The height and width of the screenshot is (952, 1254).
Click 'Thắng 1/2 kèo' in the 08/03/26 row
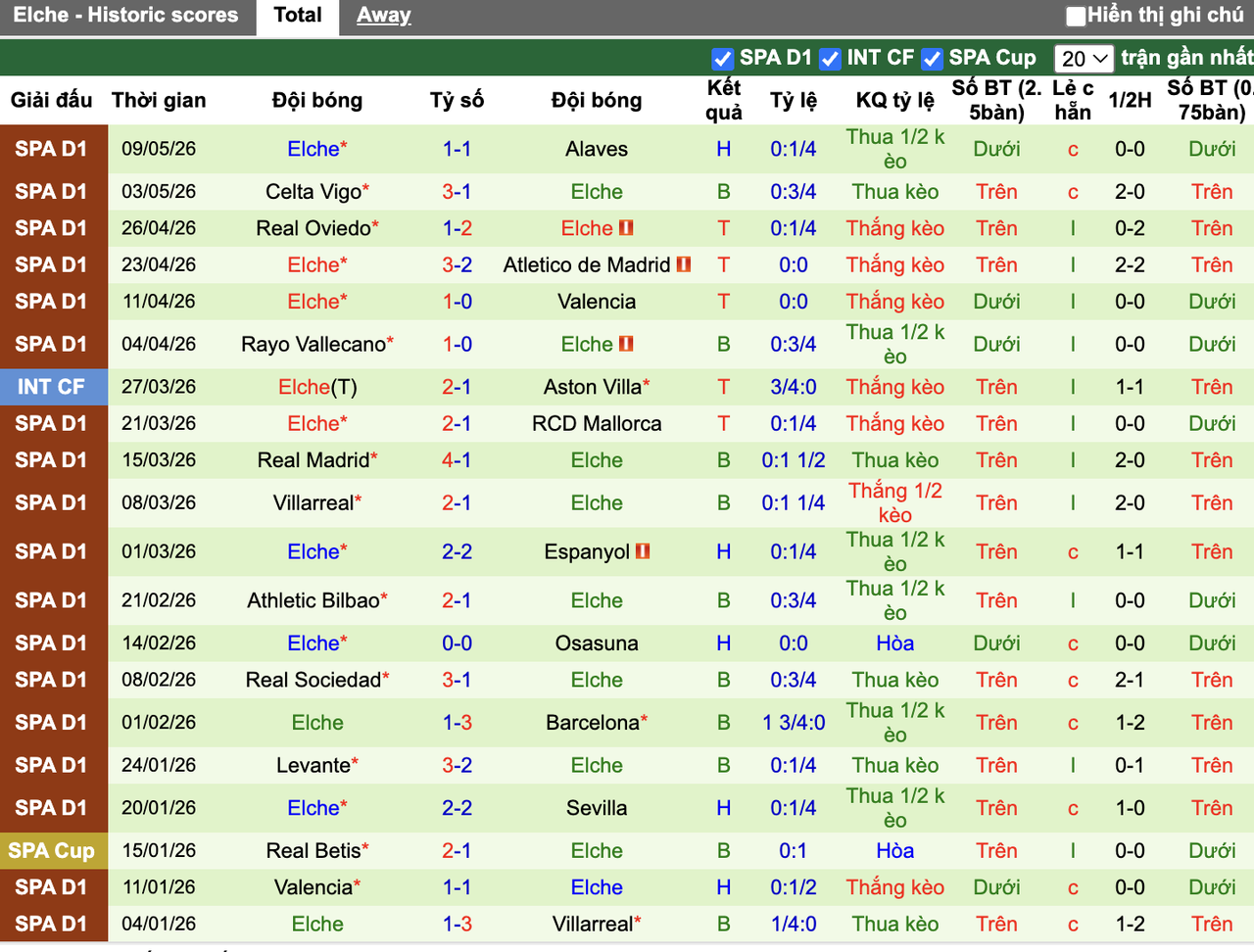[x=895, y=502]
